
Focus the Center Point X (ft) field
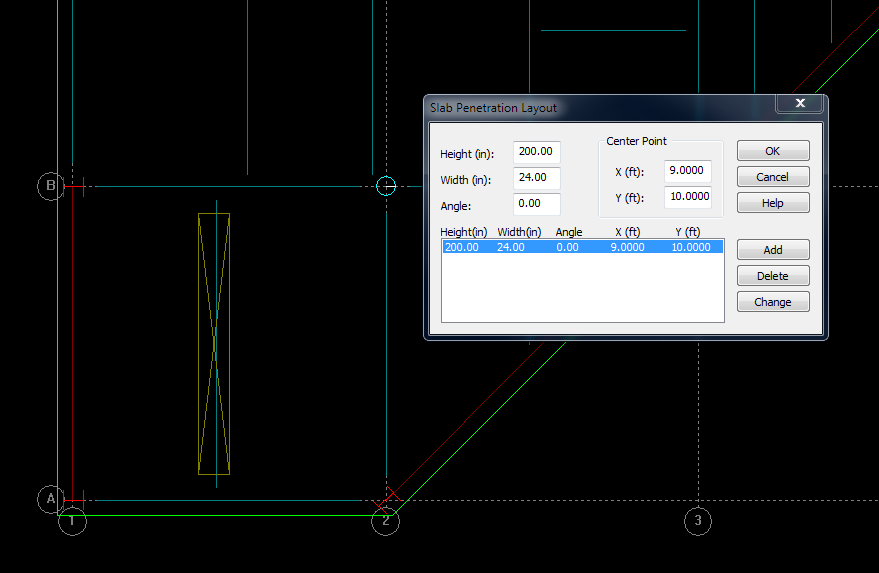(x=688, y=170)
